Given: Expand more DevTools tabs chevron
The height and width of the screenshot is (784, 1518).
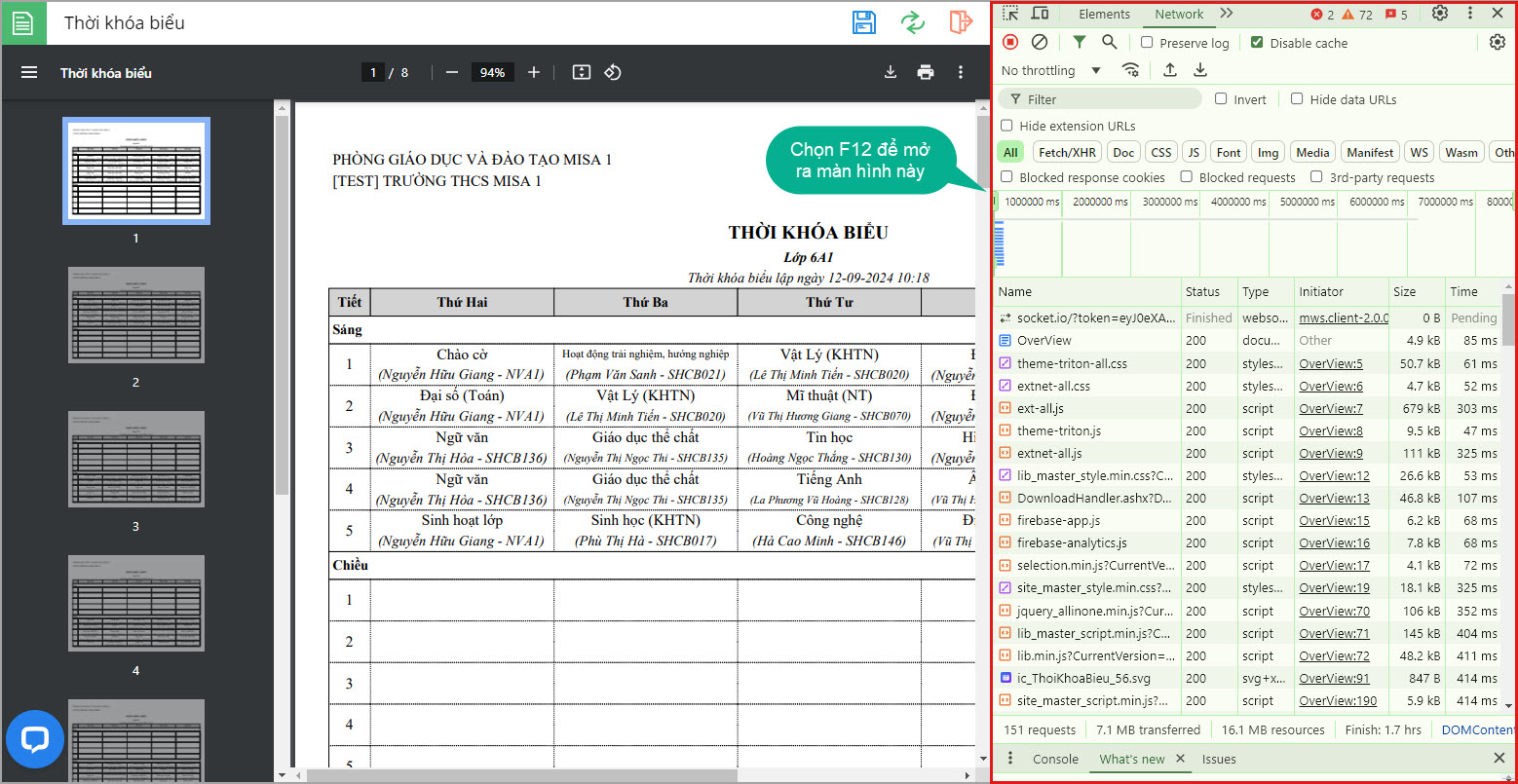Looking at the screenshot, I should pyautogui.click(x=1226, y=14).
